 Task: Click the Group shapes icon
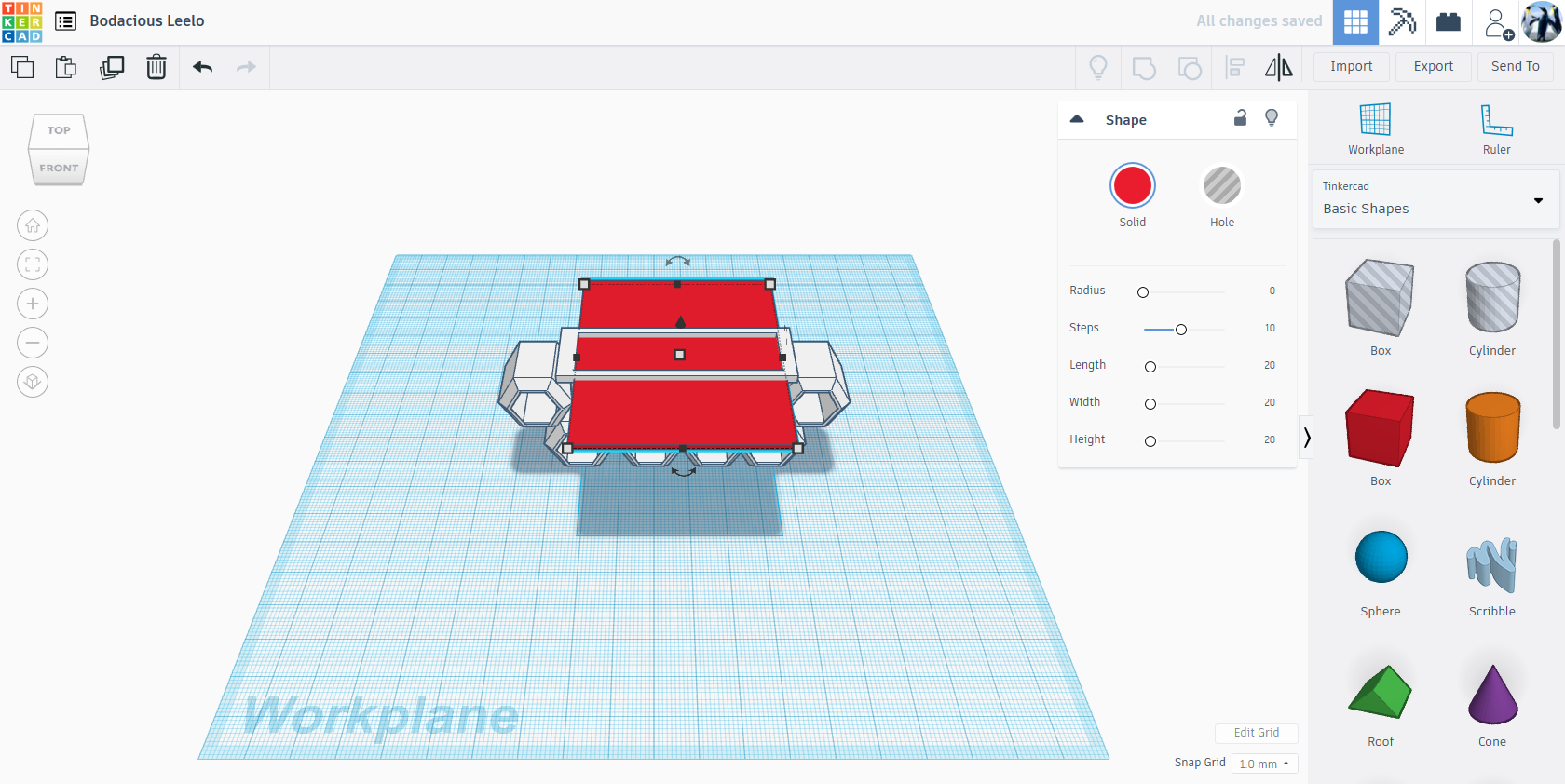(1144, 67)
